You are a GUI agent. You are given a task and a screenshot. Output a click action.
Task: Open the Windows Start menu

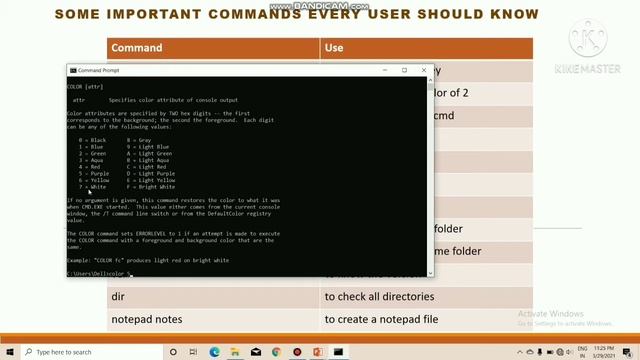(10, 352)
